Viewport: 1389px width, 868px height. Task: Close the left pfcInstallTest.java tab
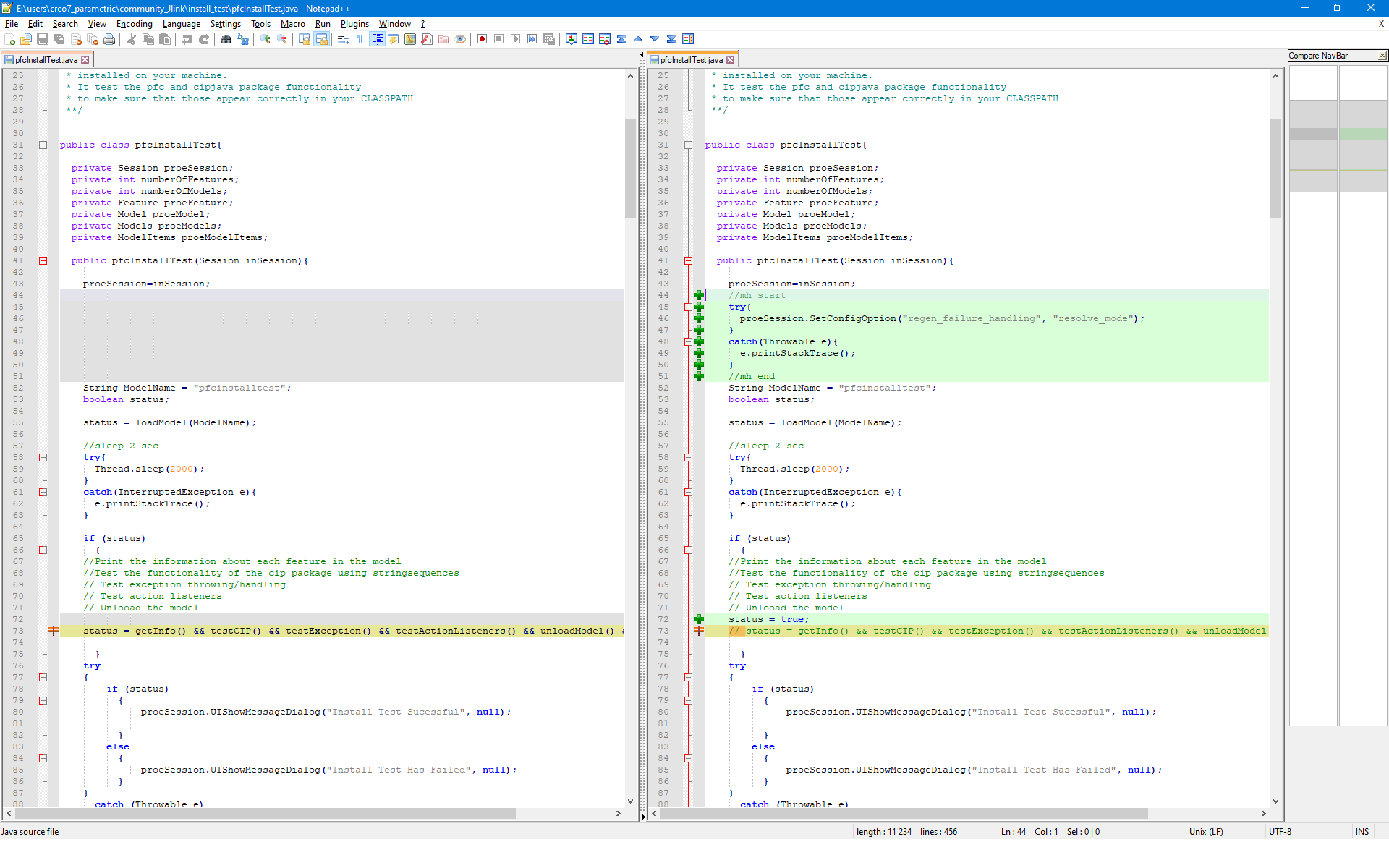point(85,60)
